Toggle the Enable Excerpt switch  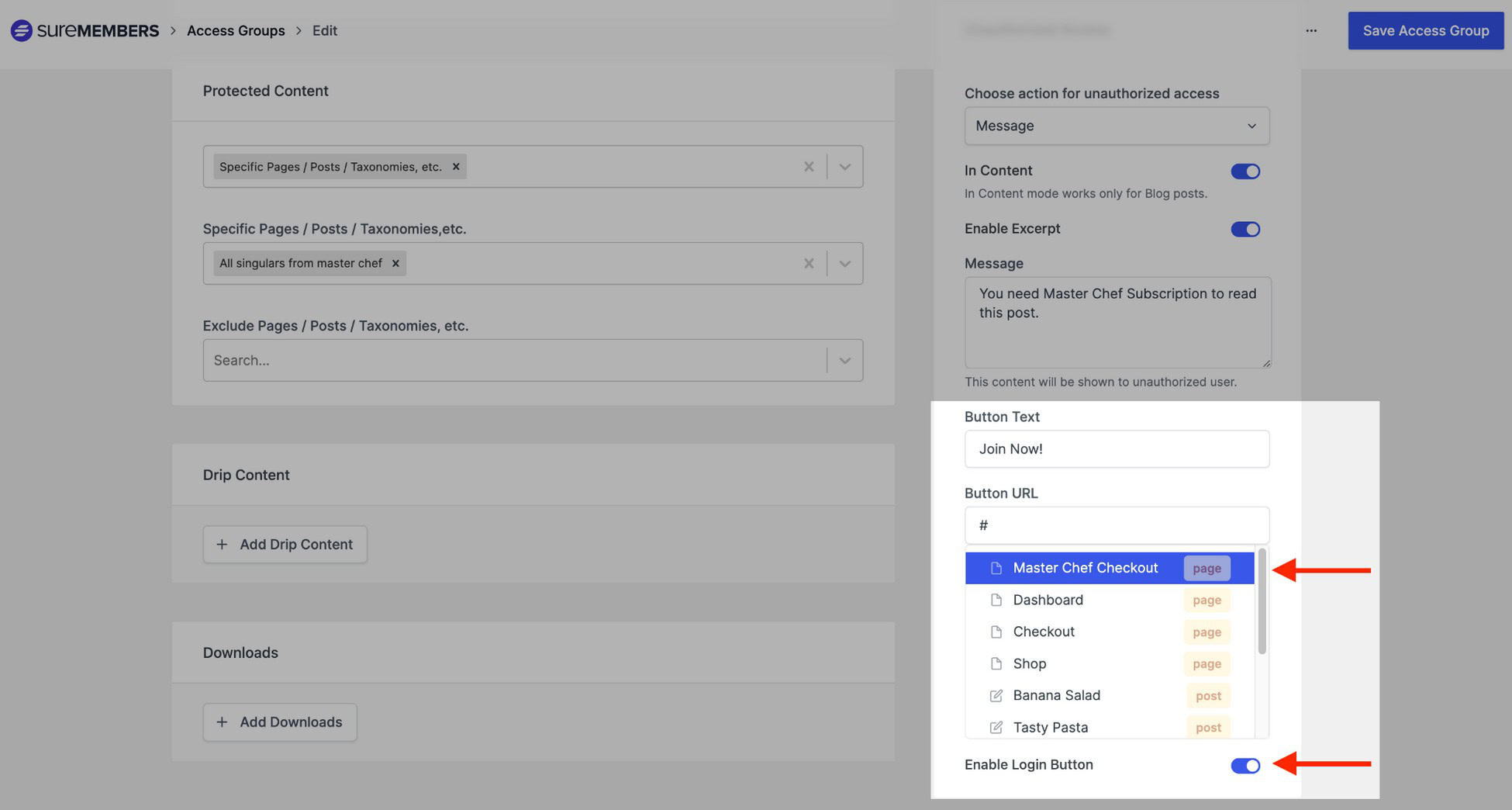pos(1245,229)
